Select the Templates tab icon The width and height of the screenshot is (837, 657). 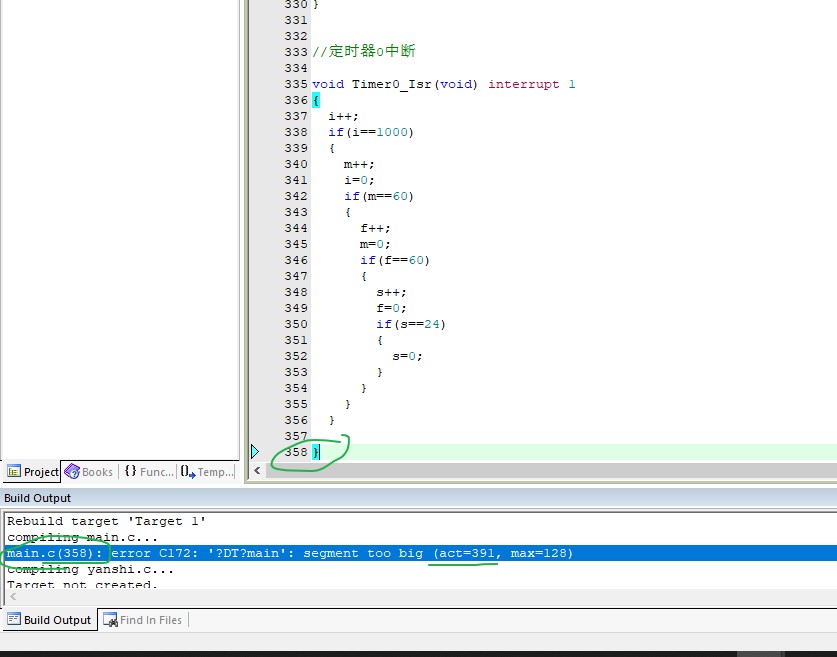[187, 471]
